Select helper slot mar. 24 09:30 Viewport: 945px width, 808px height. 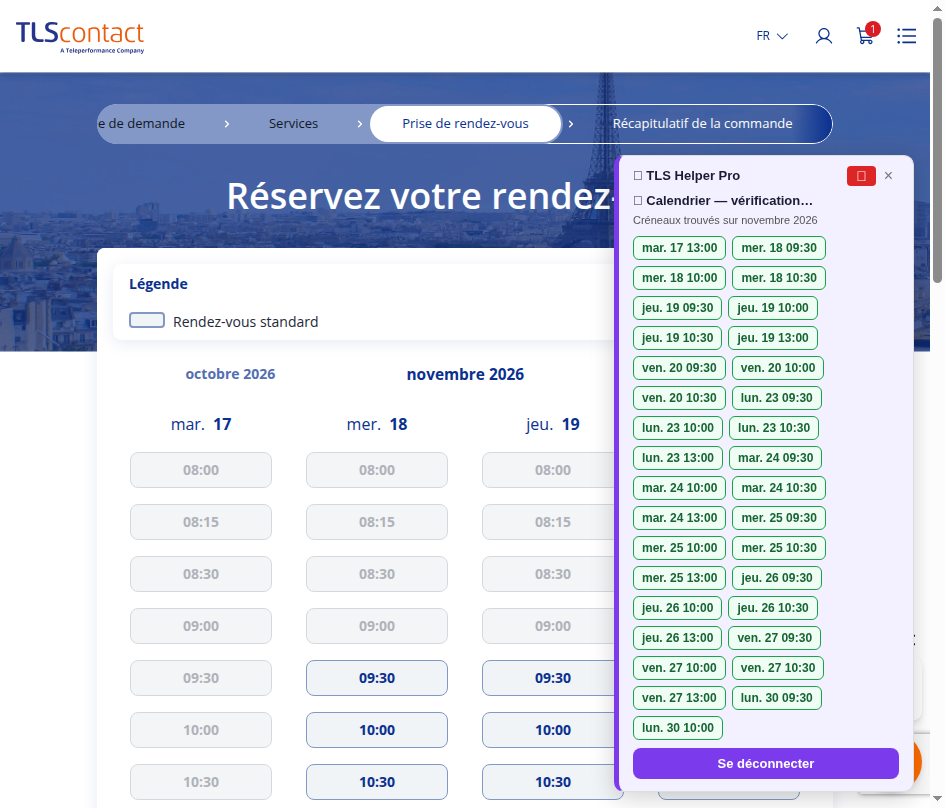(x=775, y=458)
